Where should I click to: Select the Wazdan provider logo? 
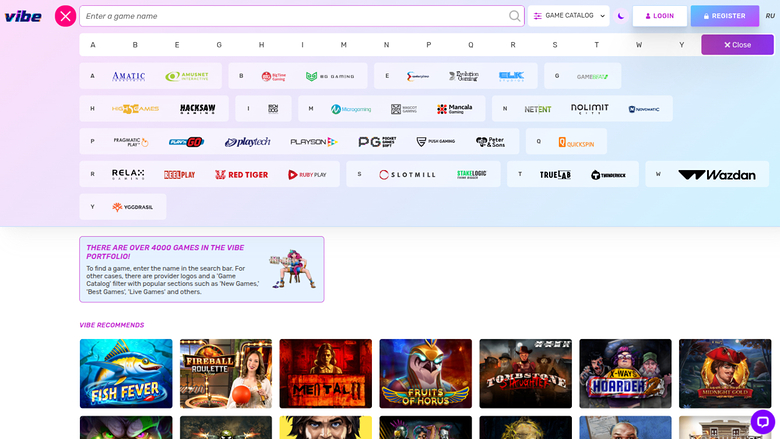(717, 175)
